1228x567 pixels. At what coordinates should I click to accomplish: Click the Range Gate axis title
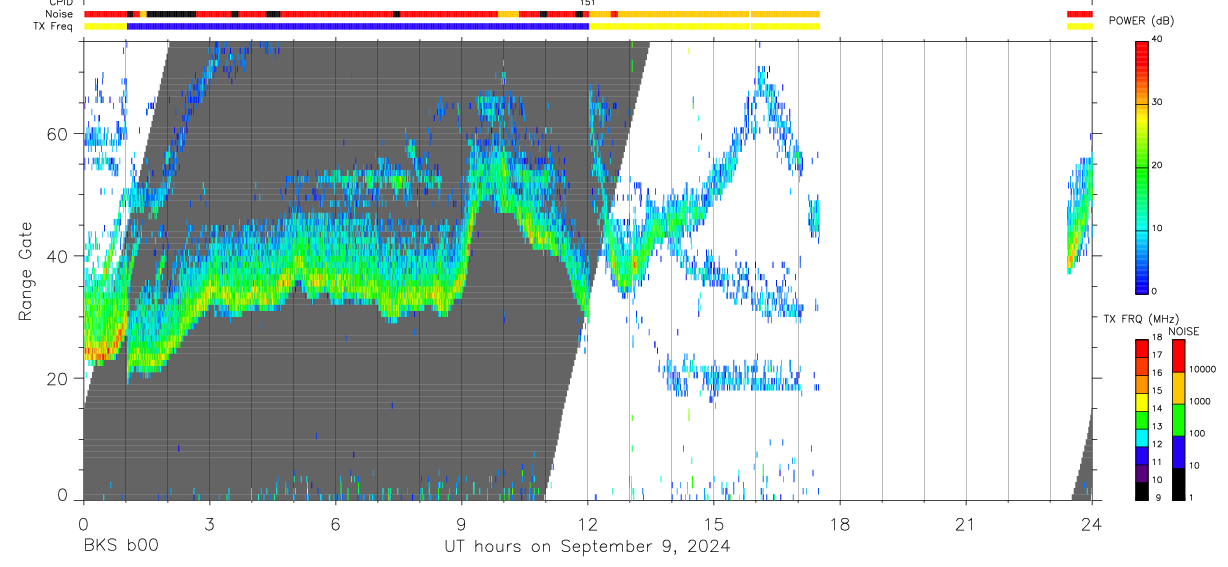click(25, 272)
